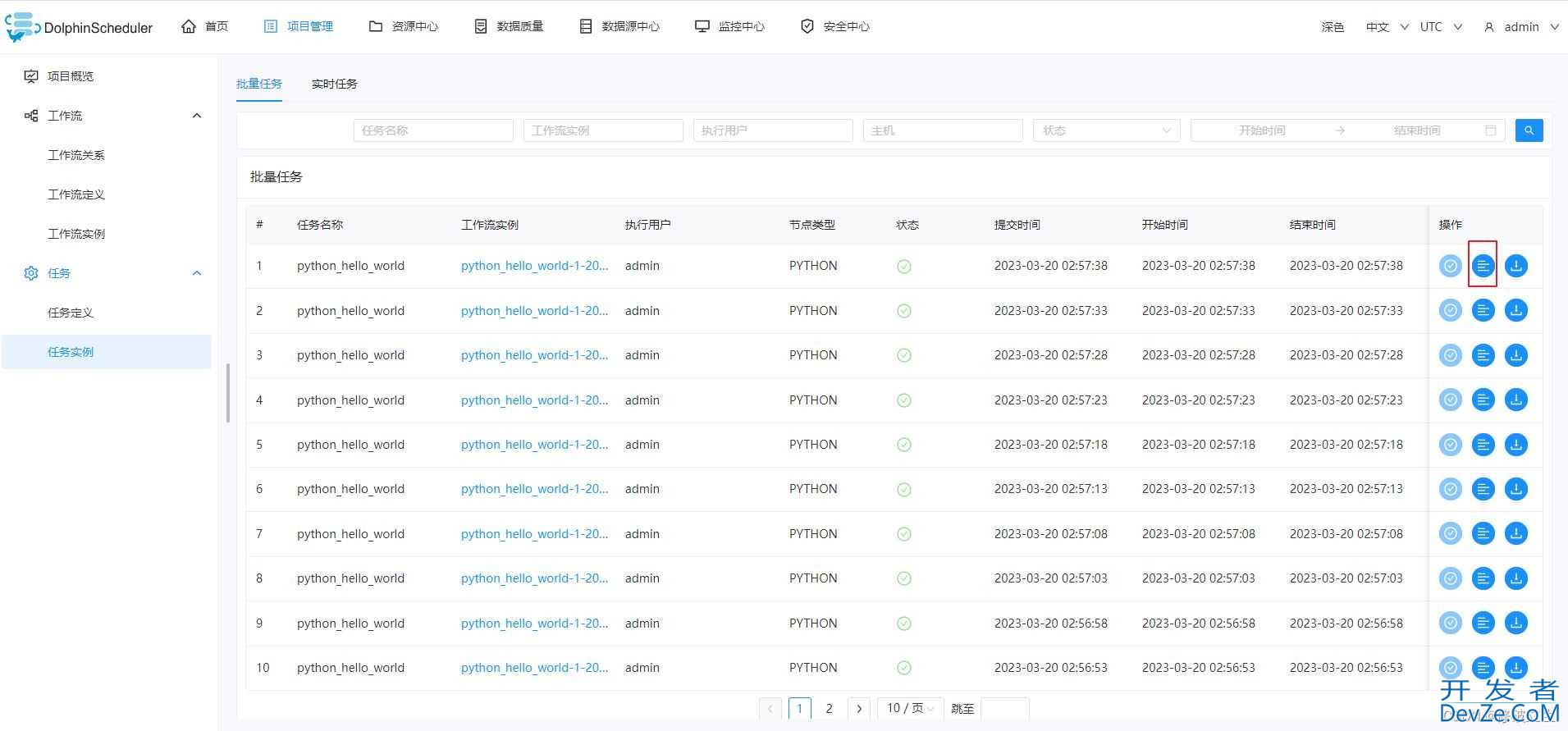Viewport: 1568px width, 731px height.
Task: Open 监控中心 in top navigation
Action: click(x=729, y=27)
